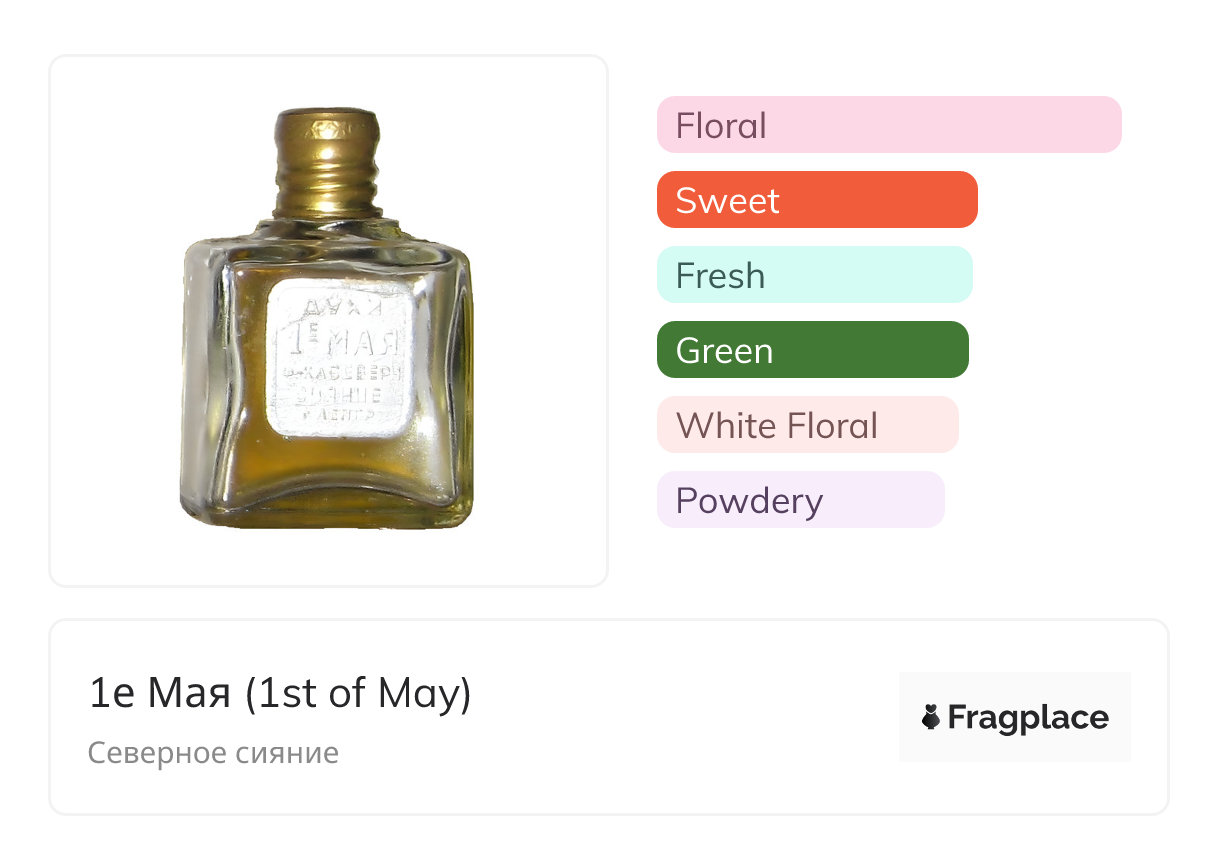Choose the lavender Powdery accord bar

tap(800, 500)
